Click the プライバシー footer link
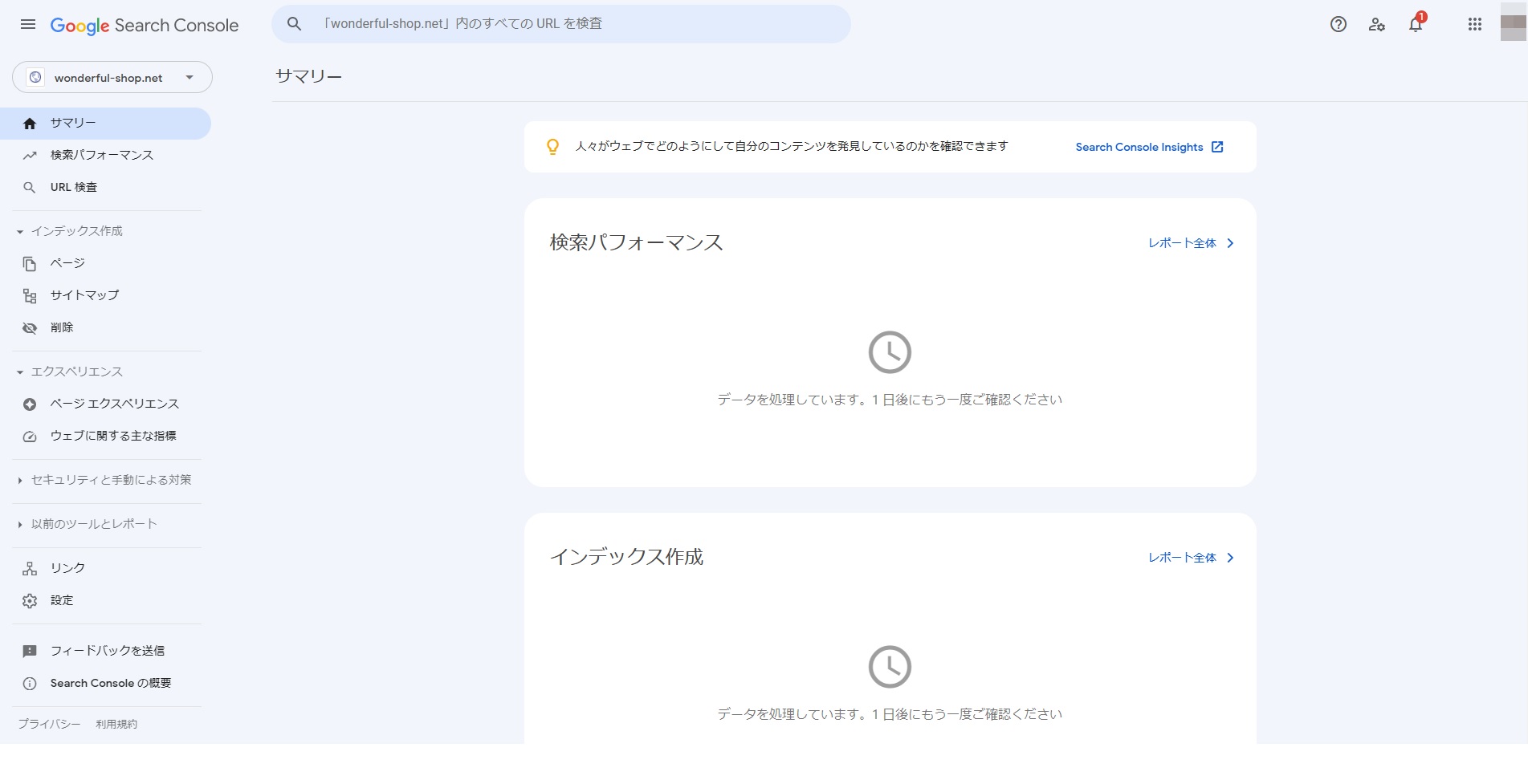This screenshot has height=784, width=1528. 49,724
